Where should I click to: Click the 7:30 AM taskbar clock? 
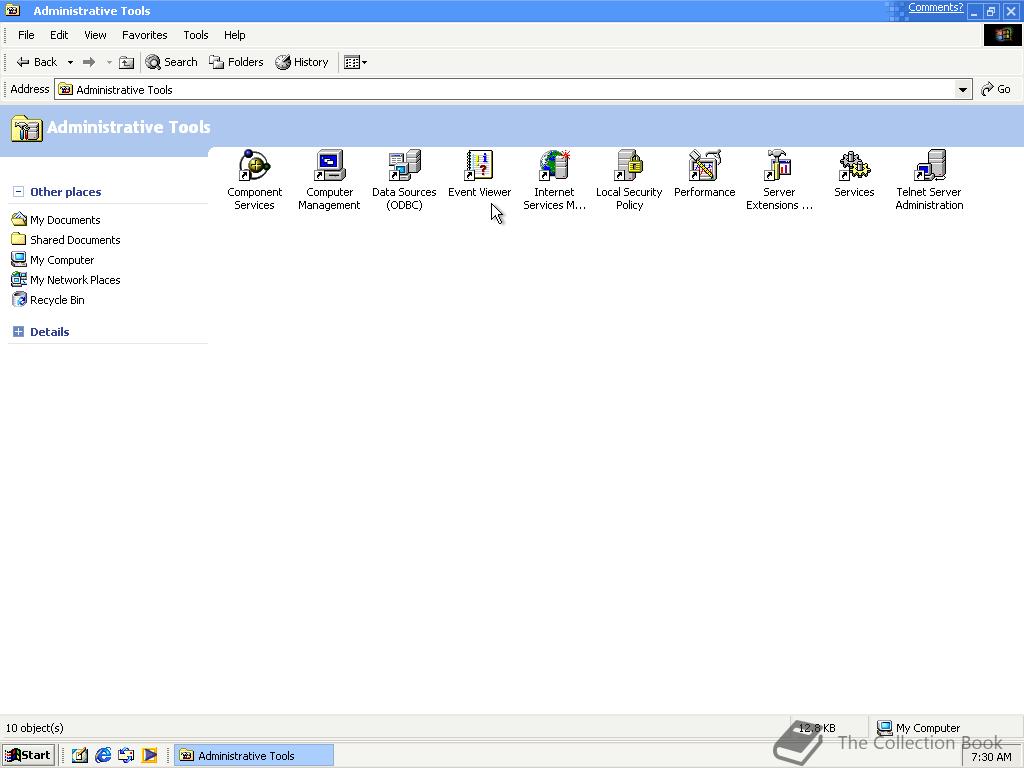pyautogui.click(x=991, y=757)
